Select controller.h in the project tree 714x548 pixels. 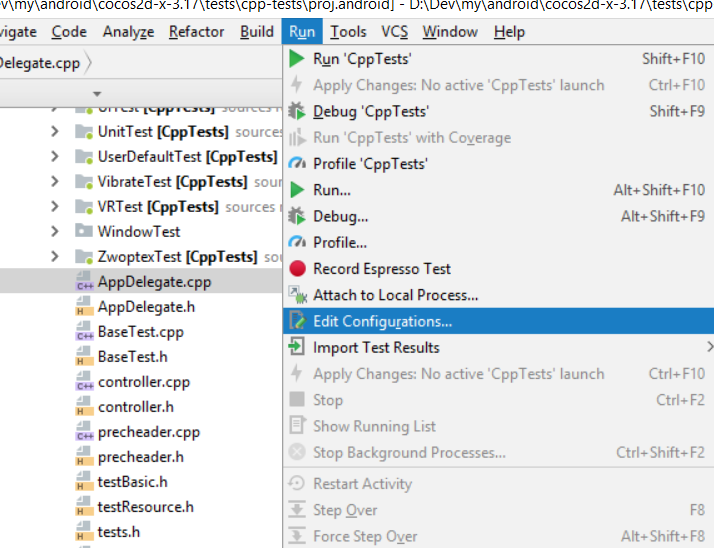click(135, 407)
